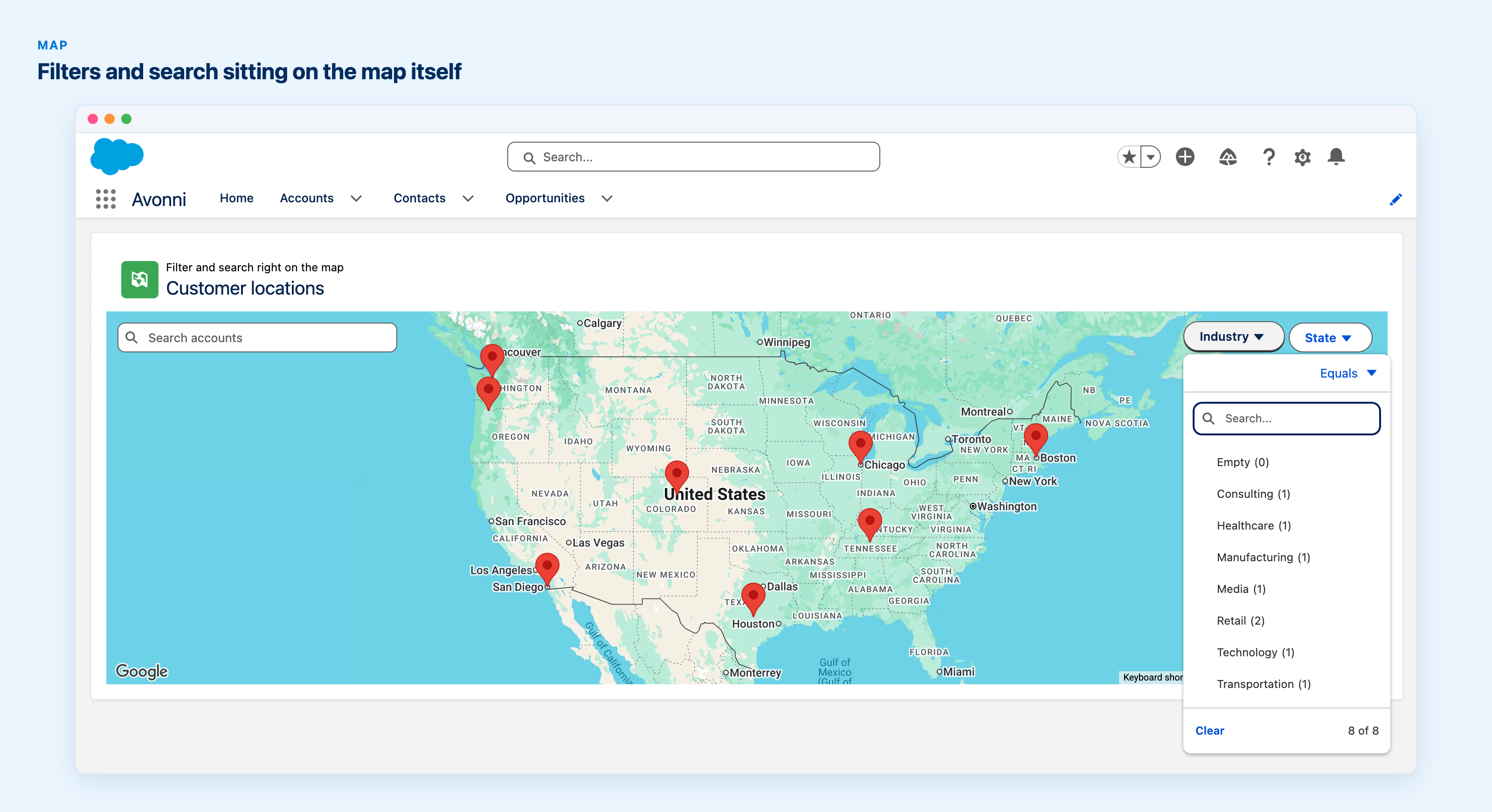Select the Empty (0) filter option
This screenshot has width=1492, height=812.
pyautogui.click(x=1286, y=462)
